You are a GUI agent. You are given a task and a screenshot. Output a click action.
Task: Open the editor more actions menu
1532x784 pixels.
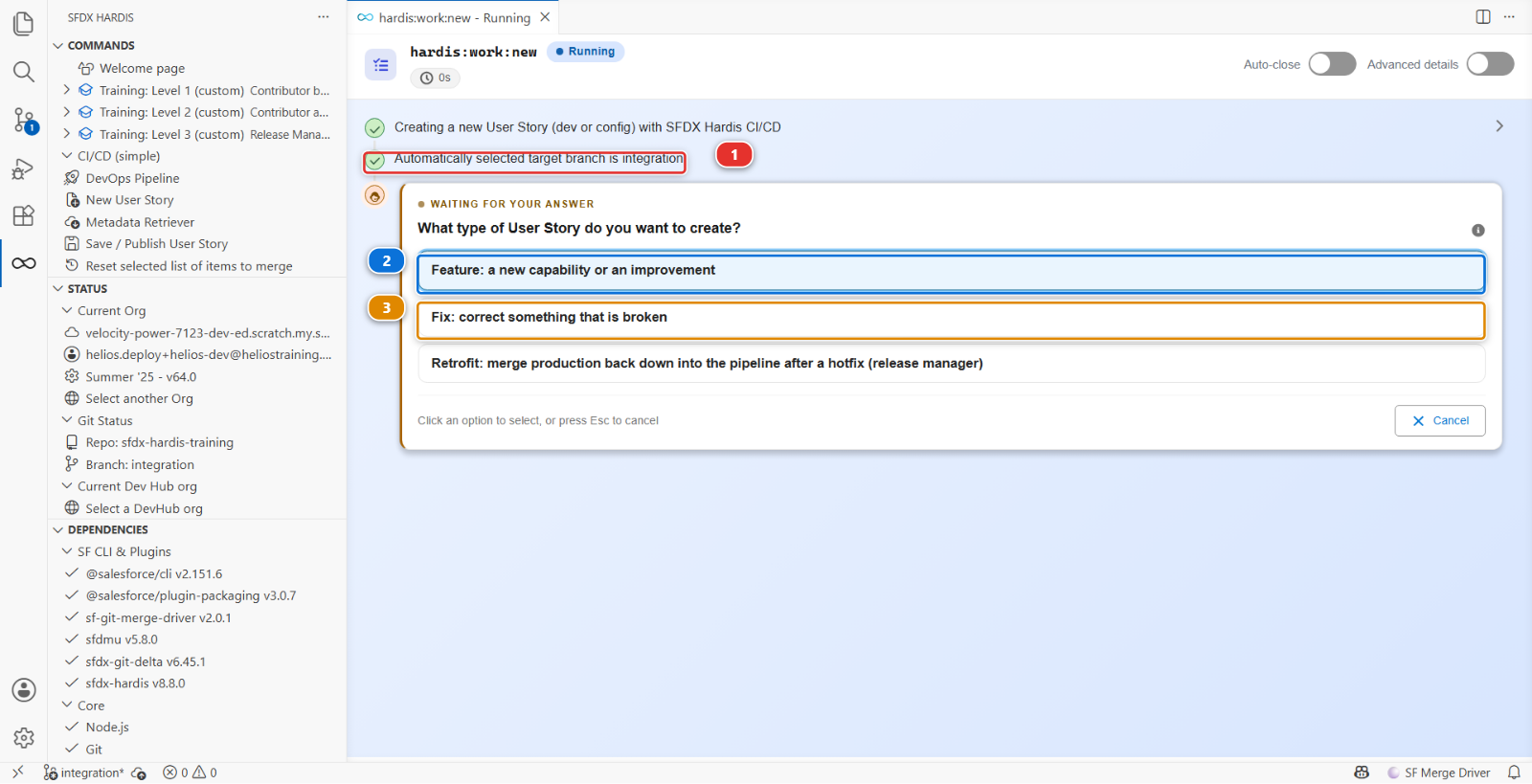(x=1509, y=17)
